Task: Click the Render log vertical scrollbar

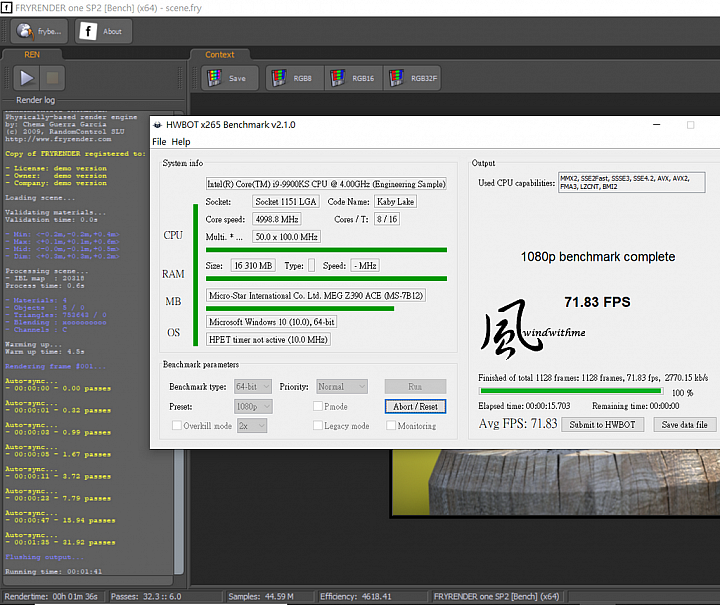Action: (x=179, y=342)
